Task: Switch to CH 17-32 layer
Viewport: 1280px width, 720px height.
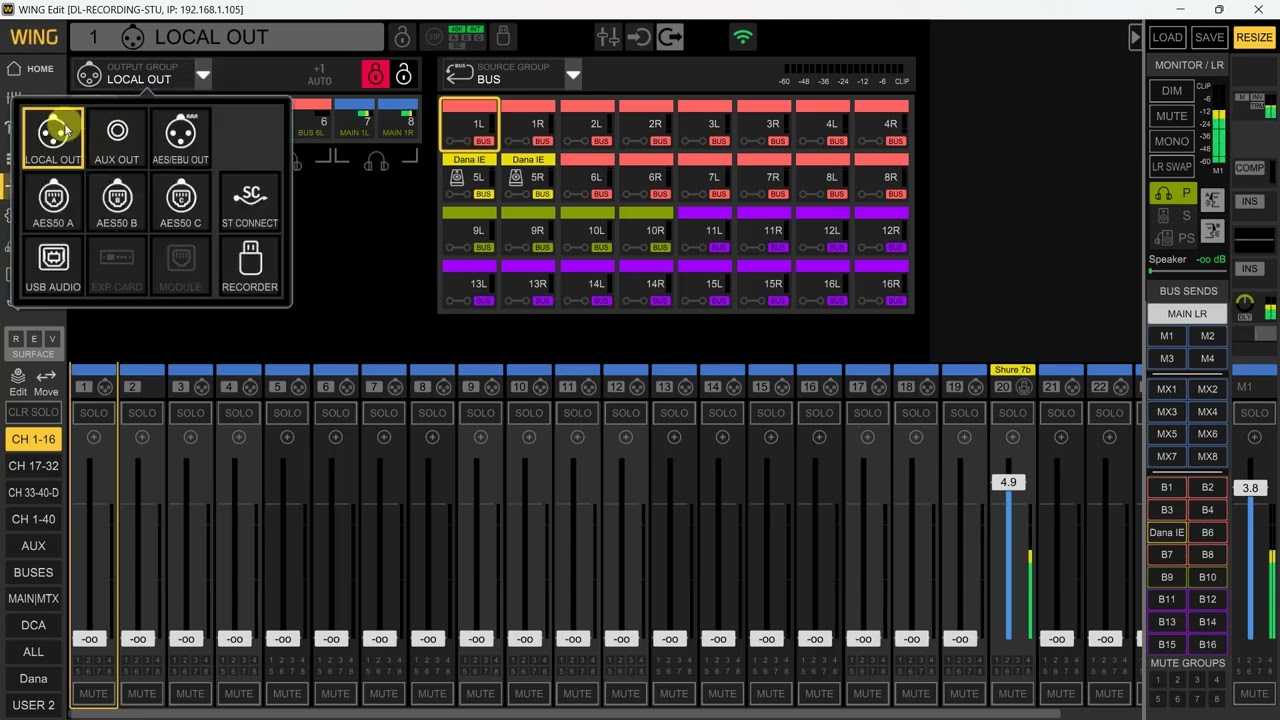Action: pyautogui.click(x=33, y=466)
